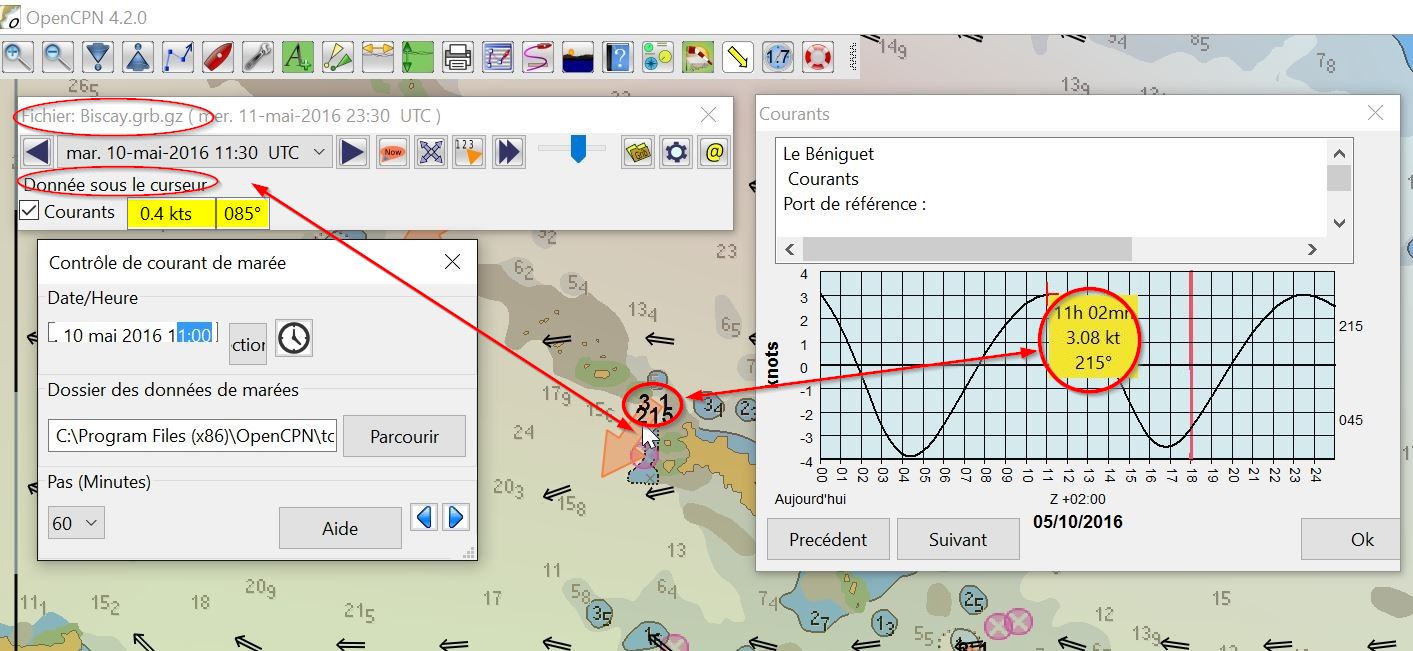This screenshot has width=1413, height=651.
Task: Zoom out using the magnifier-minus toolbar icon
Action: (x=58, y=56)
